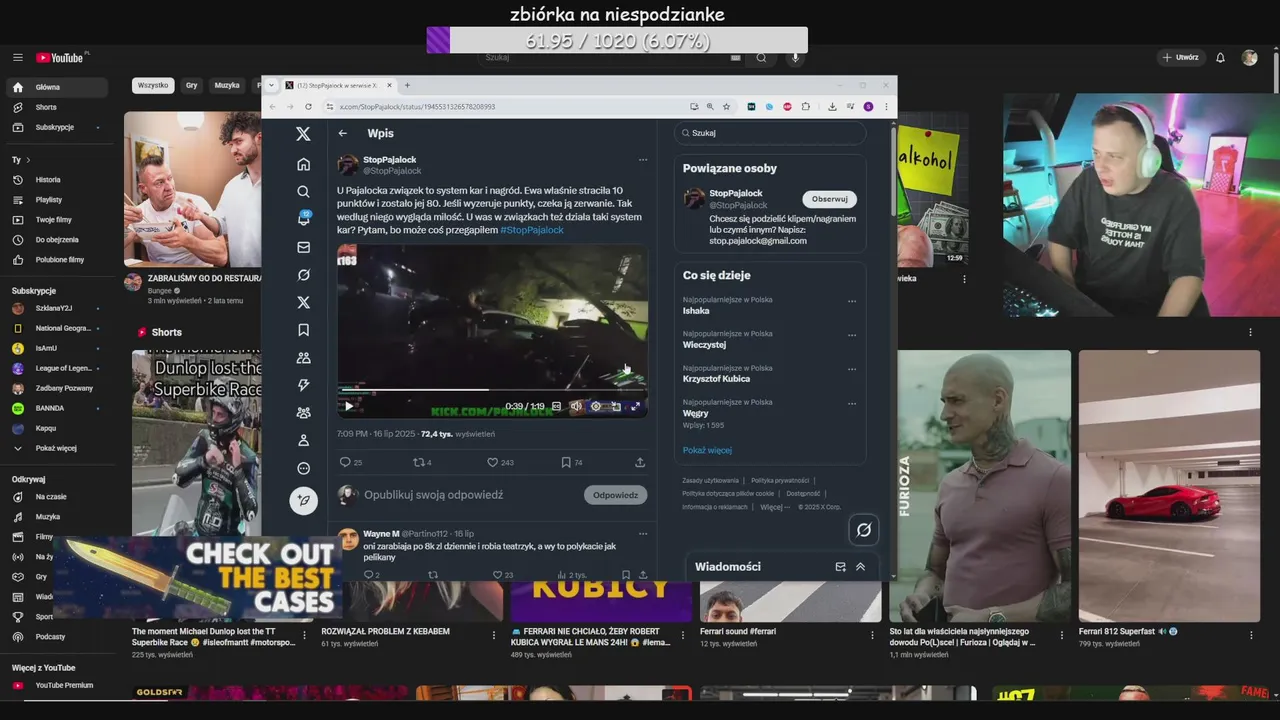Share the StopPajalock post
This screenshot has height=720, width=1280.
(x=640, y=462)
